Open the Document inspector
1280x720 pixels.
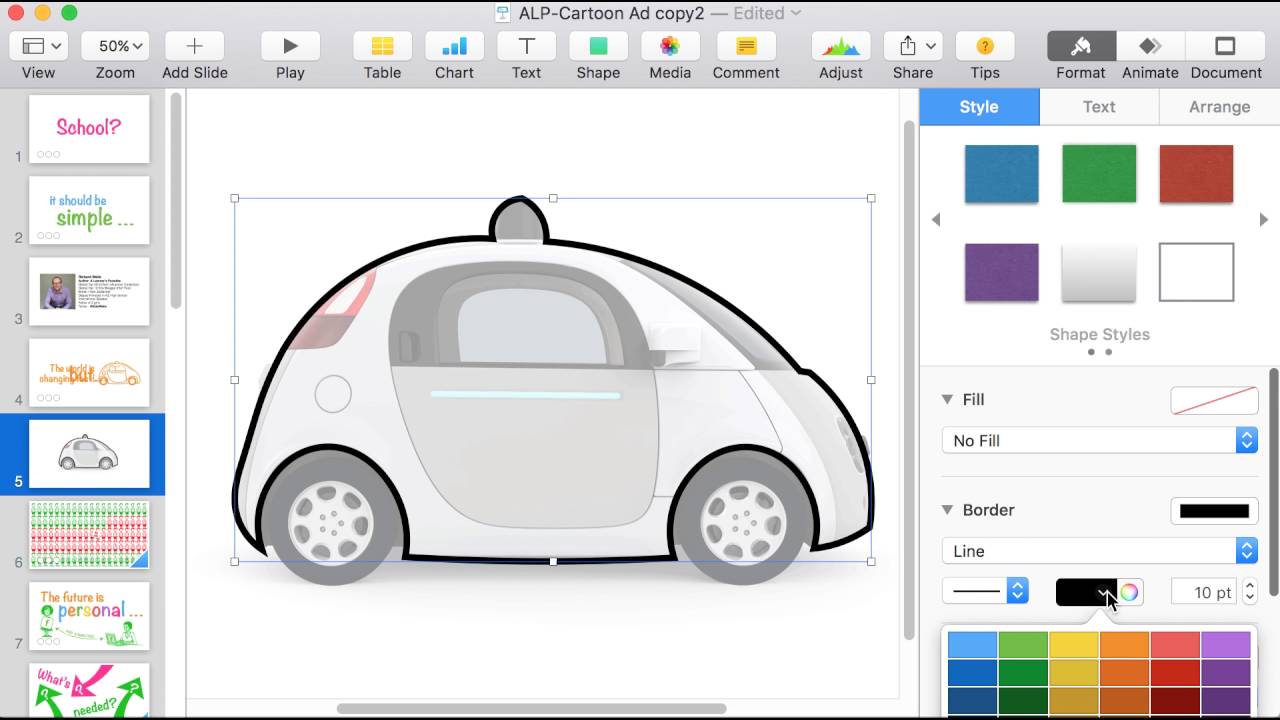1226,46
